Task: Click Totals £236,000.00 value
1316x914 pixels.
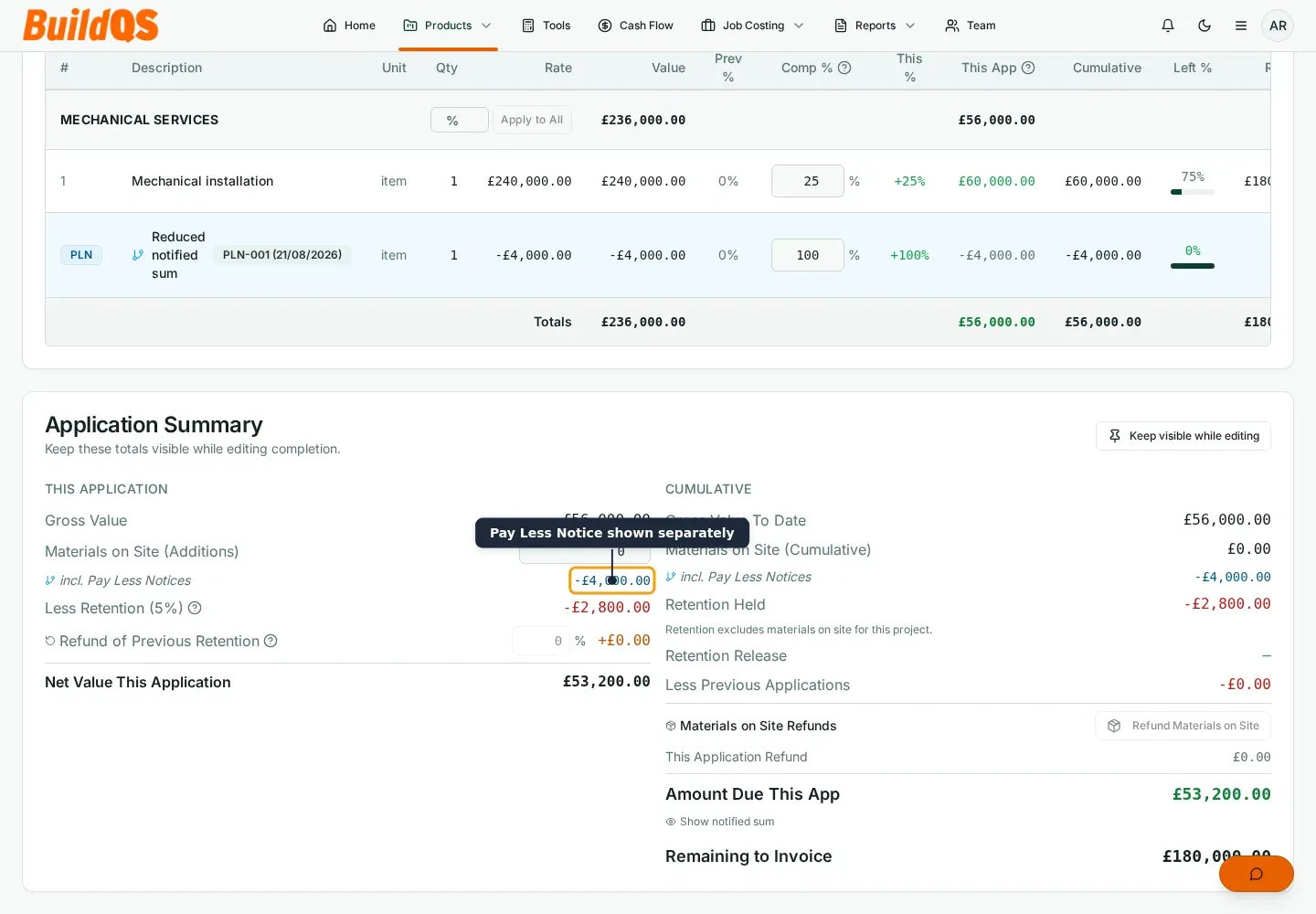Action: [x=643, y=322]
